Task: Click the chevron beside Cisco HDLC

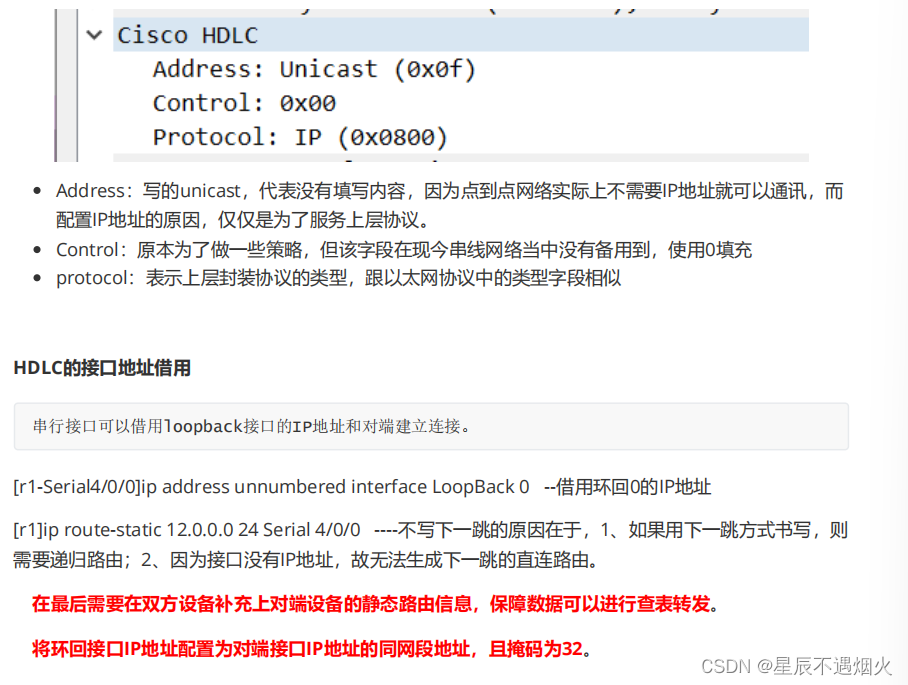Action: point(94,35)
